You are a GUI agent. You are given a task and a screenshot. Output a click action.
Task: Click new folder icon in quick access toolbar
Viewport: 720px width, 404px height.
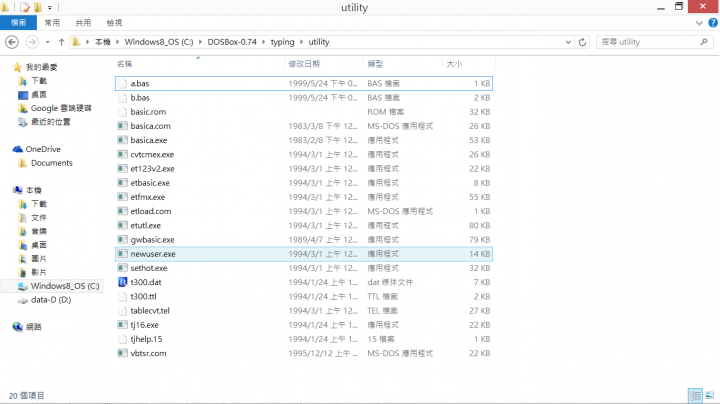click(38, 7)
